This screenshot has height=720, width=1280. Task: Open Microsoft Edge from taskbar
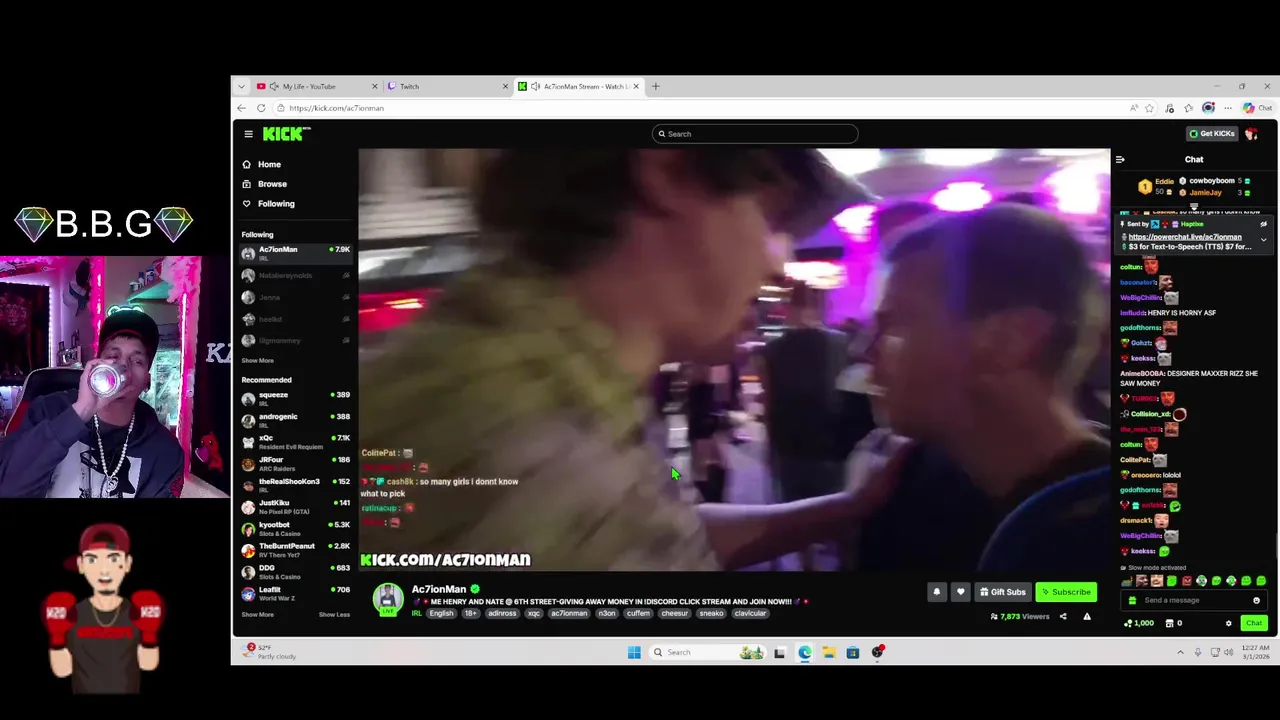pos(804,652)
